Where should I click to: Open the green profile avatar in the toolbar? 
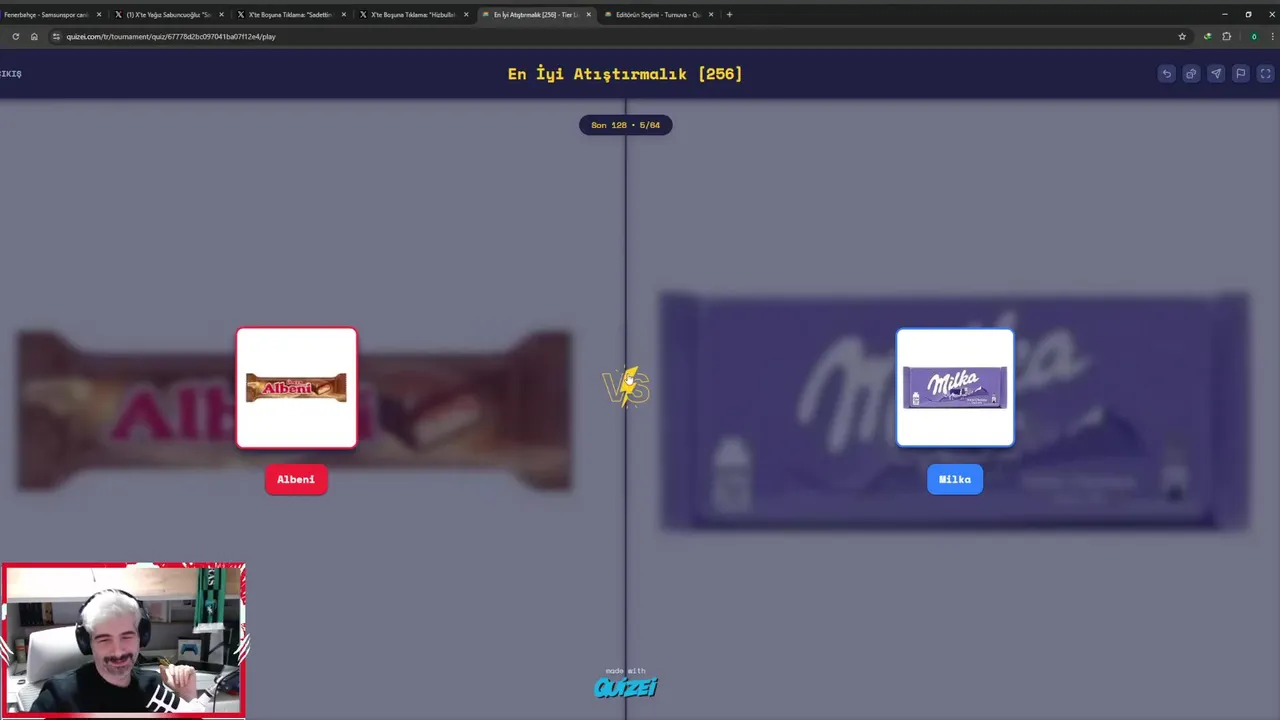[x=1254, y=36]
